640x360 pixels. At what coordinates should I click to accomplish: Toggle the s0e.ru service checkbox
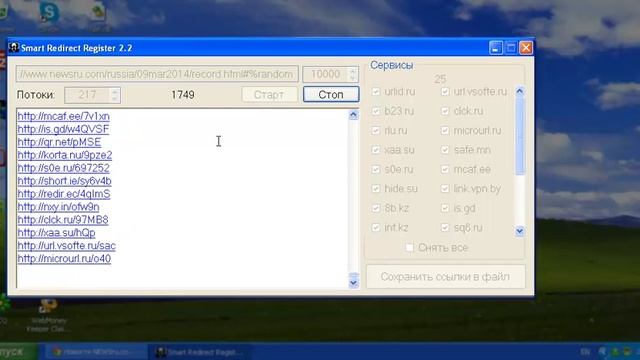[376, 169]
